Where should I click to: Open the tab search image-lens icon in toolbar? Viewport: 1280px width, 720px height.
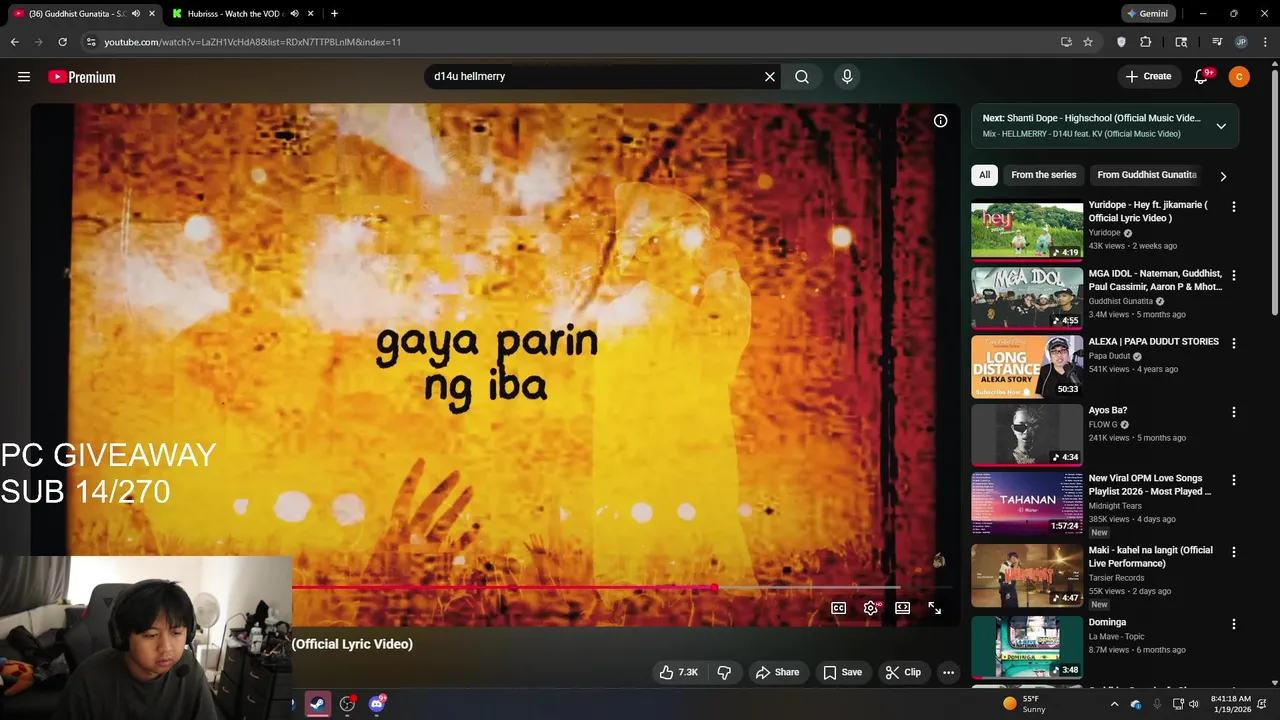(1181, 42)
